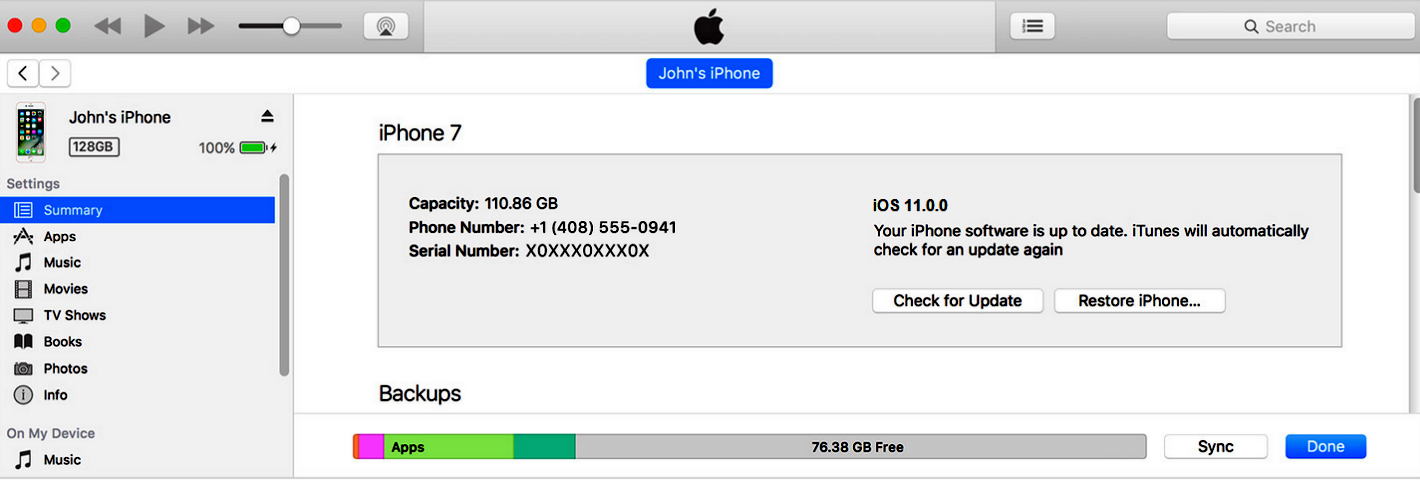Click the 128GB capacity badge
Viewport: 1420px width, 481px height.
(94, 147)
